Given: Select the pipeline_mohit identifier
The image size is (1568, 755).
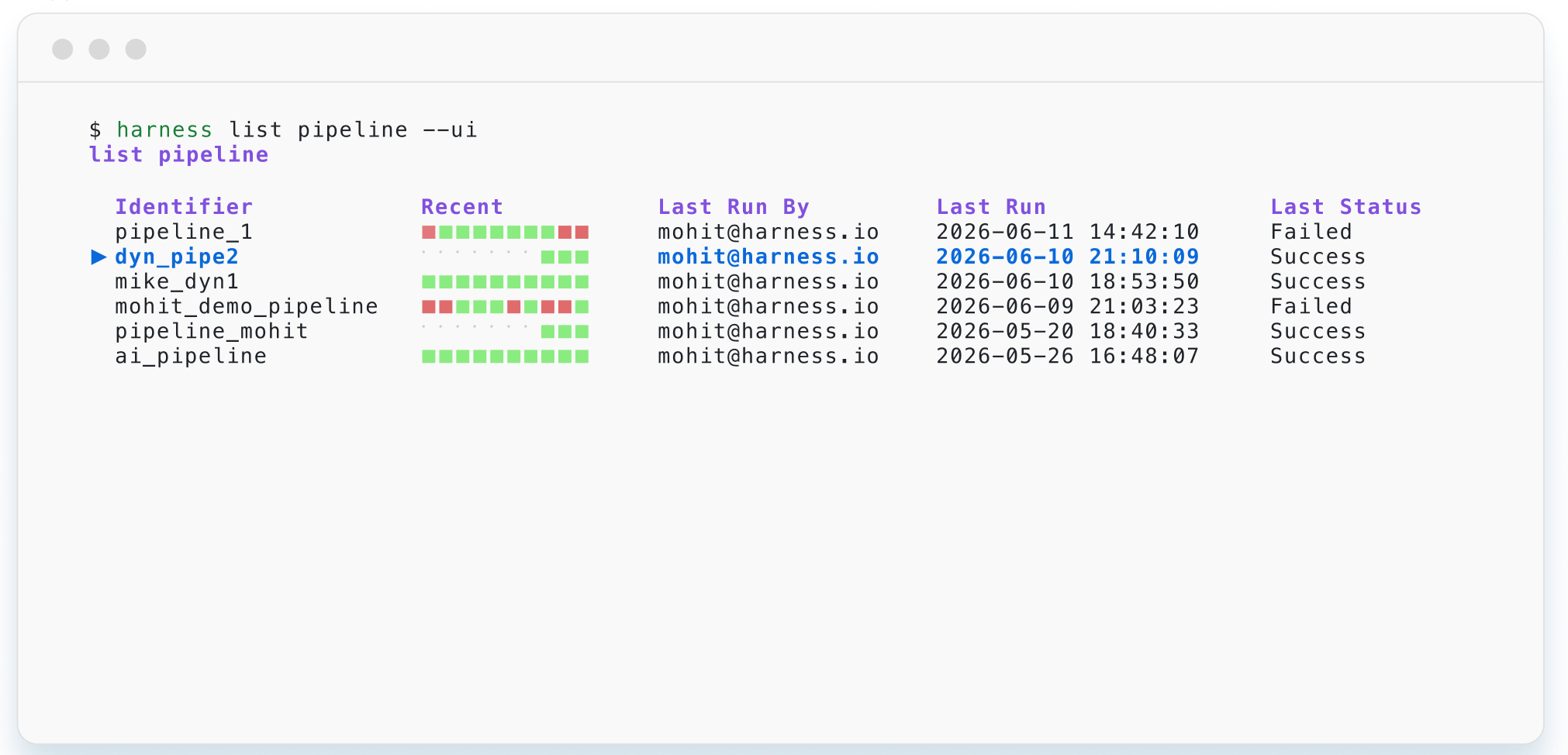Looking at the screenshot, I should point(212,331).
